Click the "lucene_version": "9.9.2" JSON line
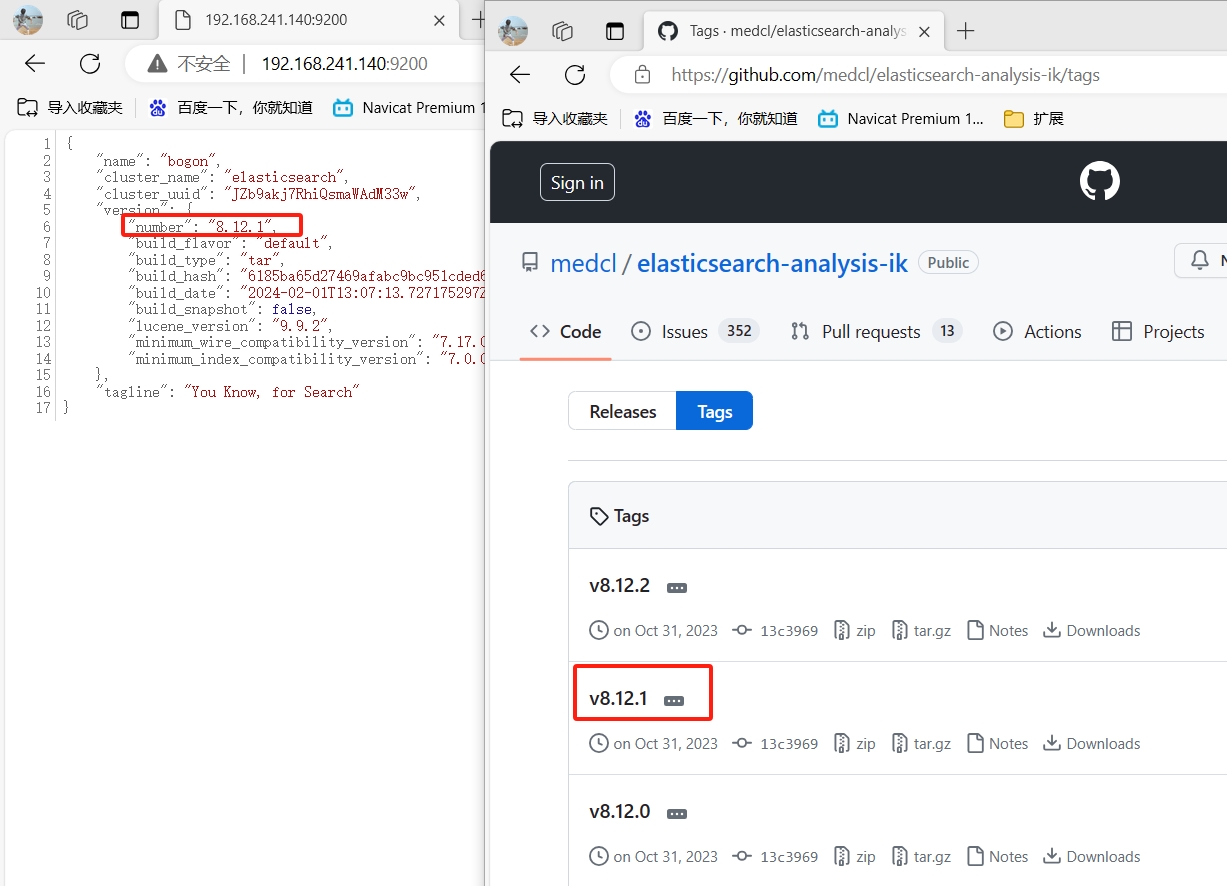 [x=231, y=326]
